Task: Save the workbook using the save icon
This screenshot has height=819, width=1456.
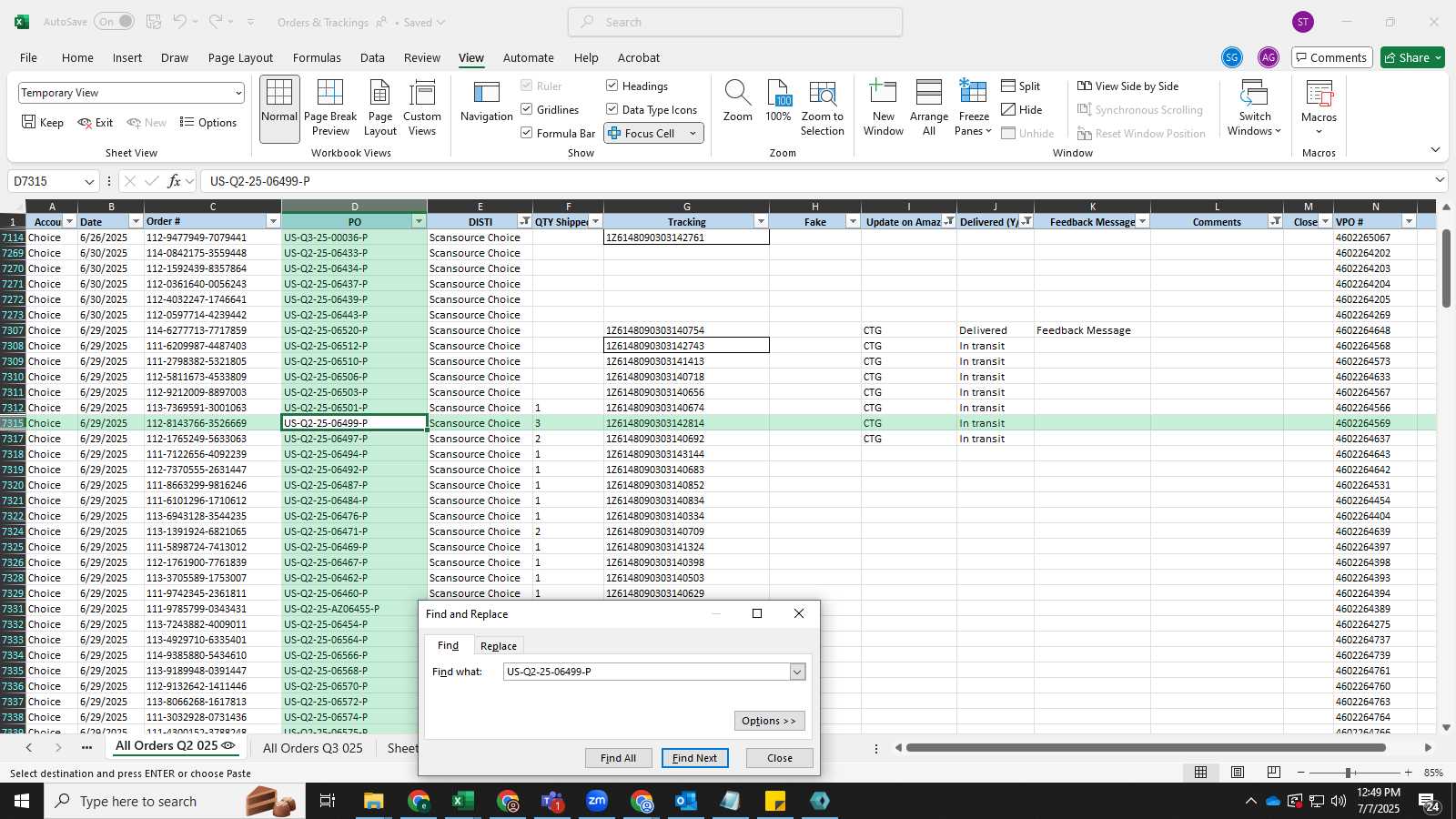Action: [154, 22]
